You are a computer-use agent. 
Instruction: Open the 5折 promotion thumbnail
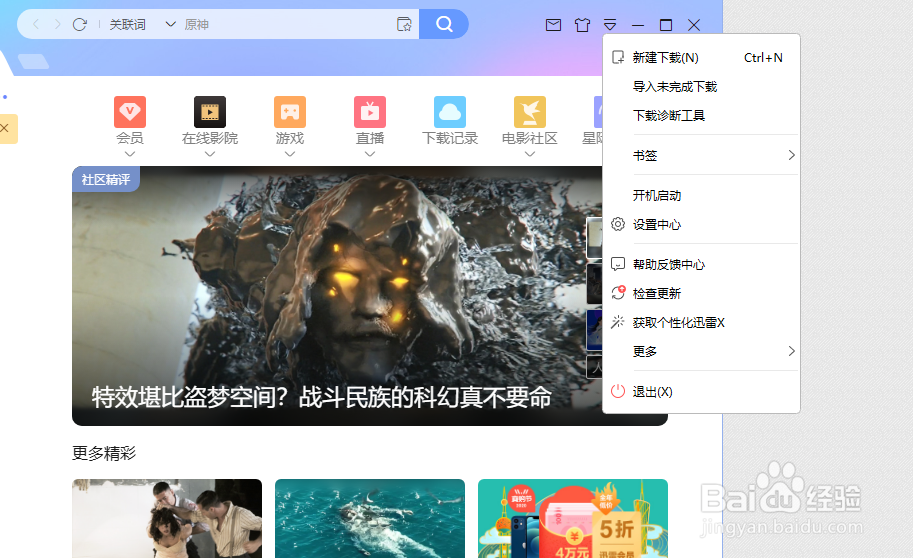(573, 518)
